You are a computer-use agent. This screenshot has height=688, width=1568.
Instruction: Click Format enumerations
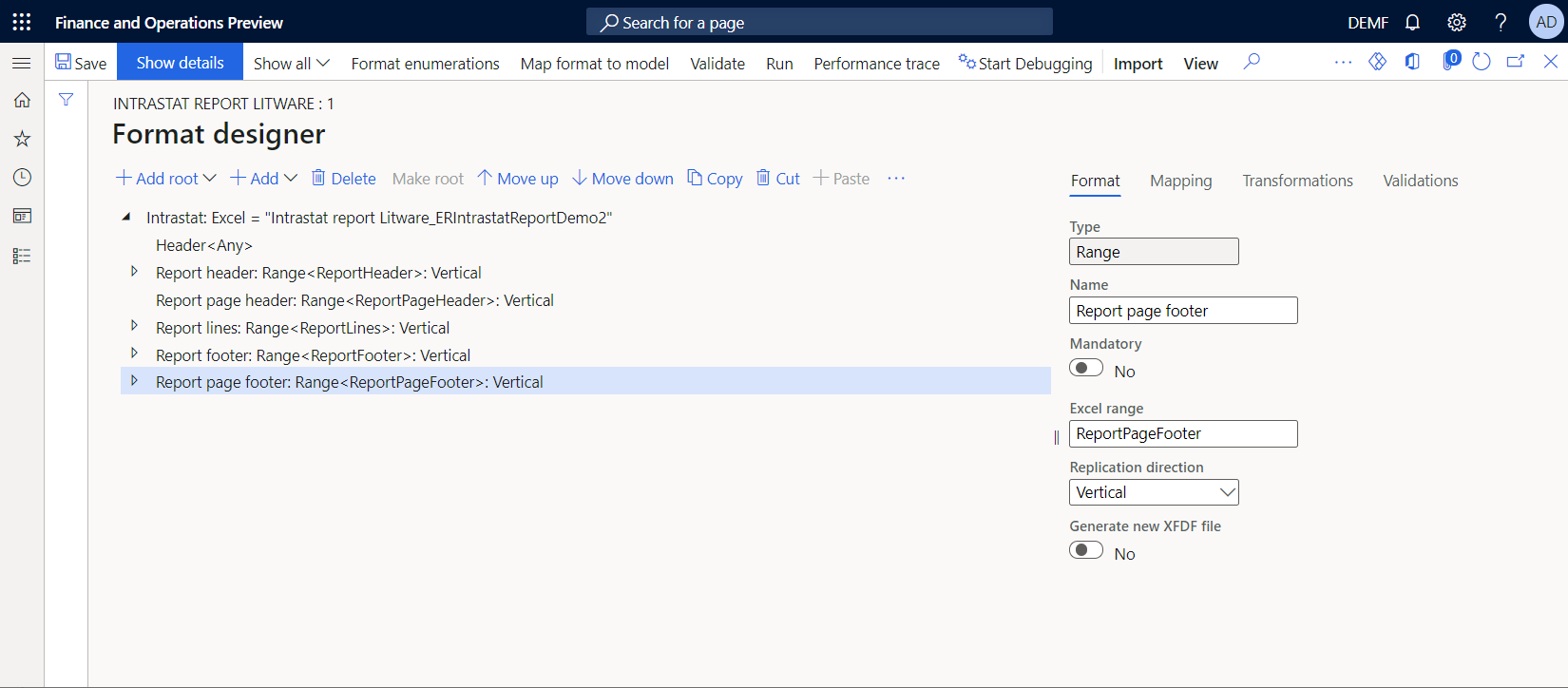(x=425, y=63)
